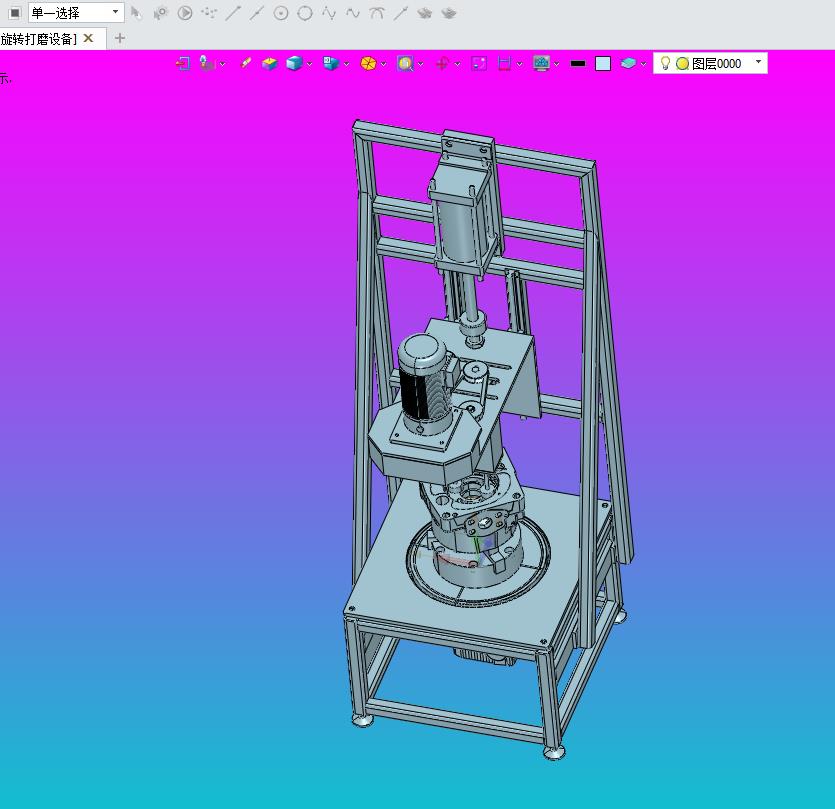This screenshot has width=835, height=809.
Task: Select the smooth wave curve icon
Action: coord(353,13)
